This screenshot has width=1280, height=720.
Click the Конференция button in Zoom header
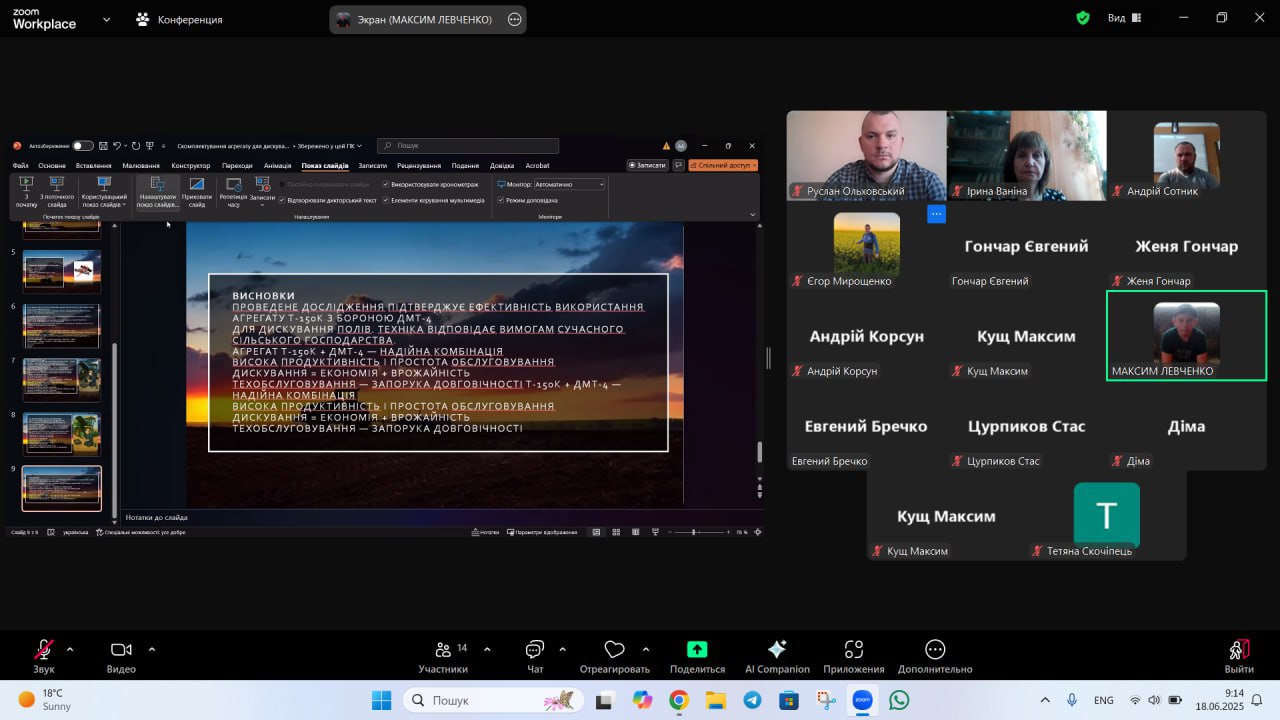click(180, 19)
